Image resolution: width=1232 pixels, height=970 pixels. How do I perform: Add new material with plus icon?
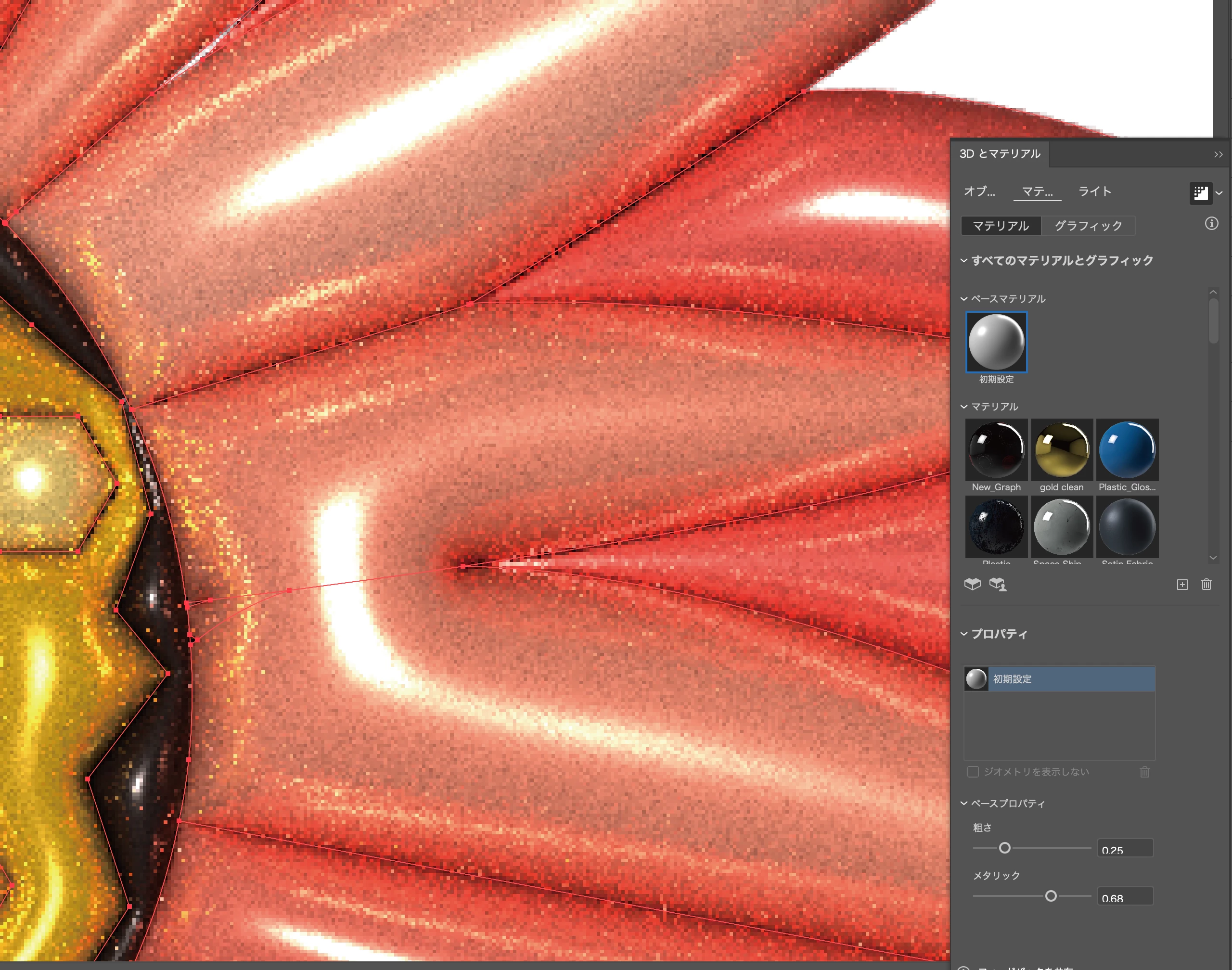(1182, 585)
